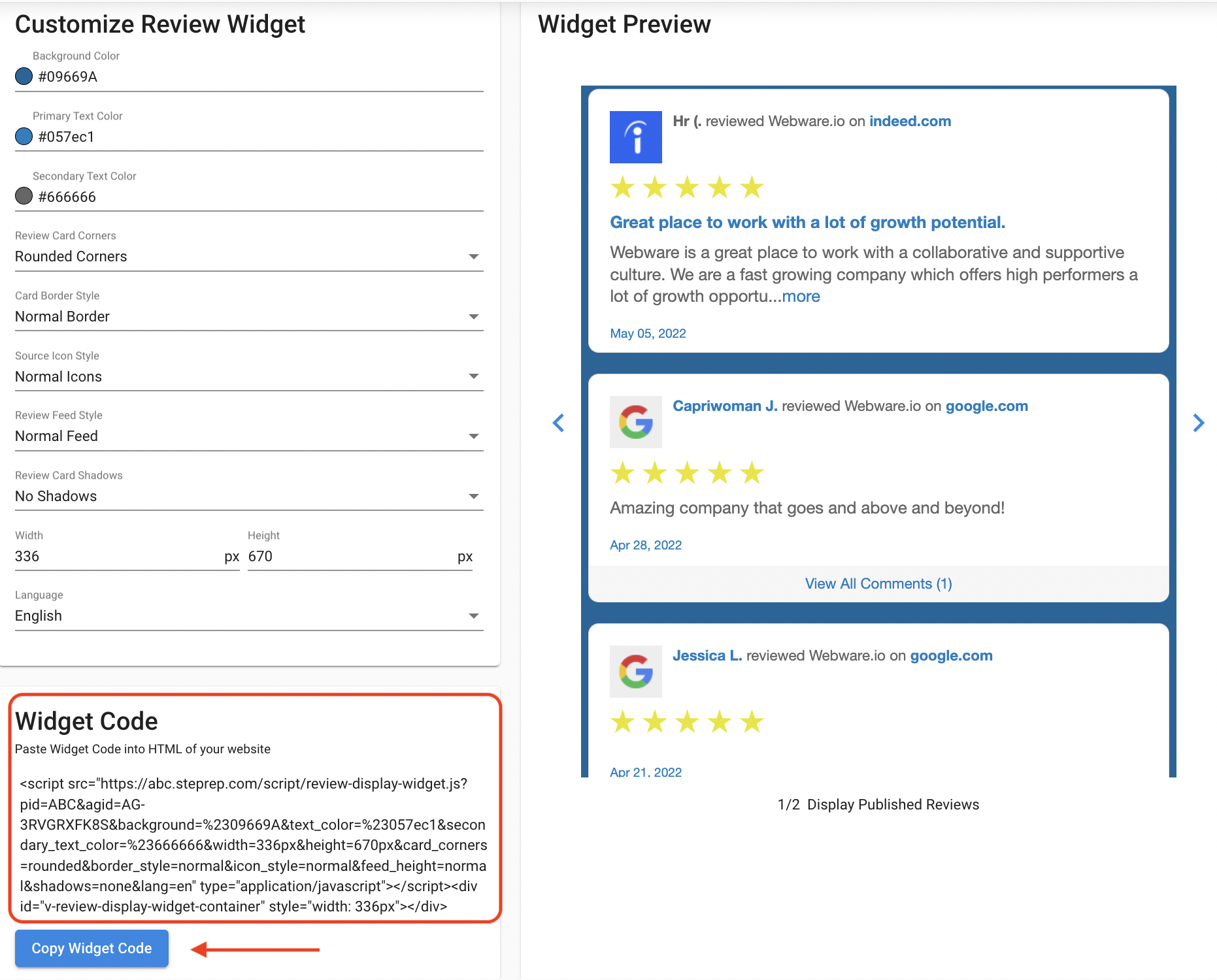Open the Review Feed Style dropdown
Image resolution: width=1217 pixels, height=980 pixels.
[249, 436]
